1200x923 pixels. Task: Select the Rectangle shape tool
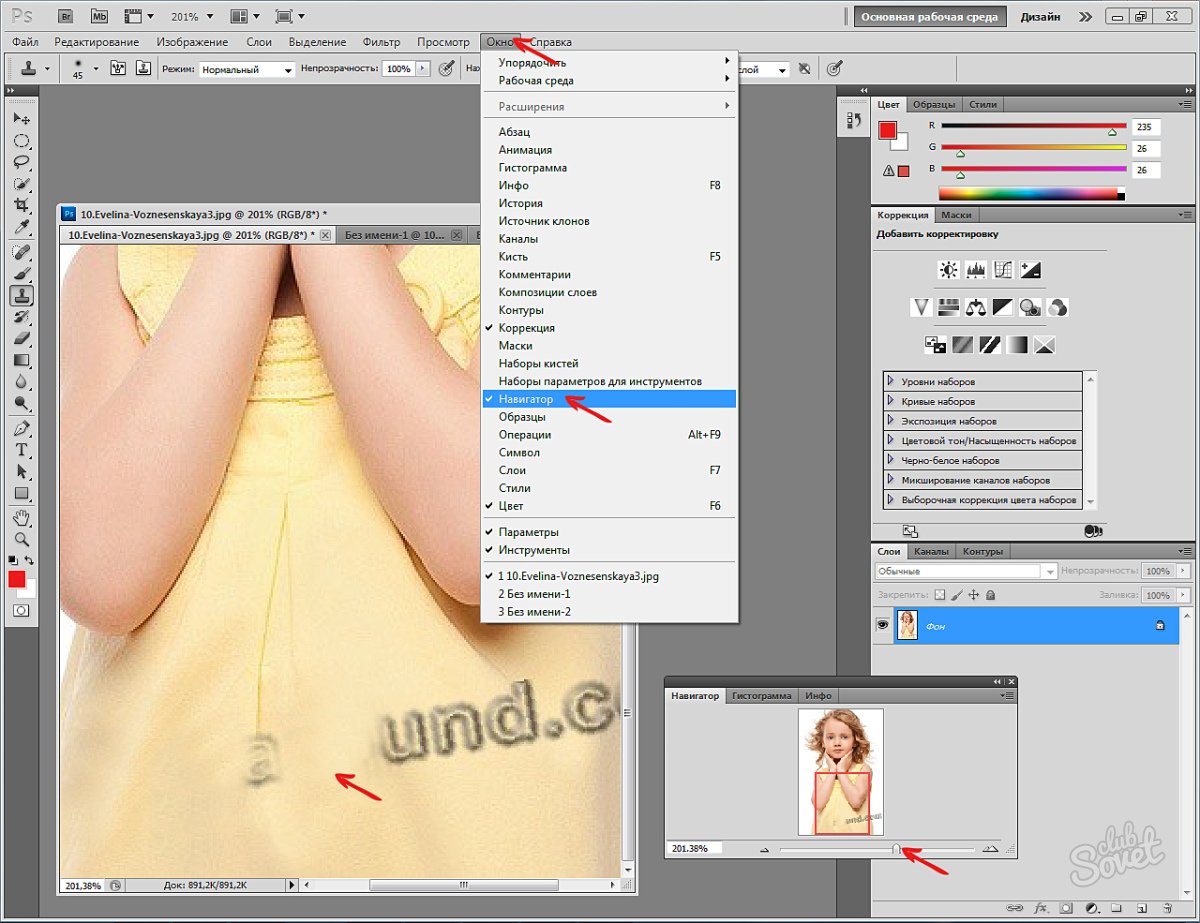pyautogui.click(x=21, y=493)
